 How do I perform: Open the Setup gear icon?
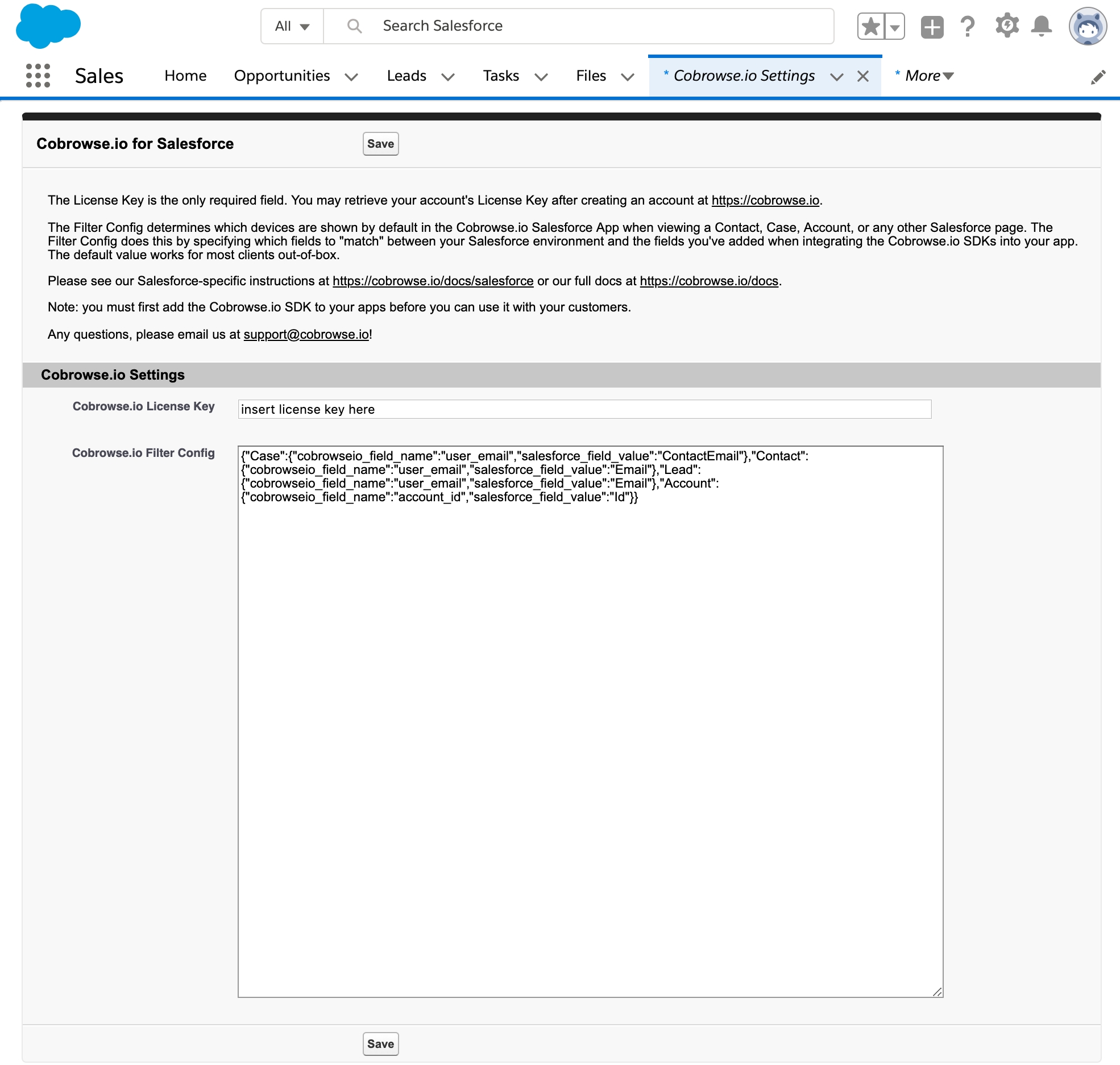coord(1007,26)
